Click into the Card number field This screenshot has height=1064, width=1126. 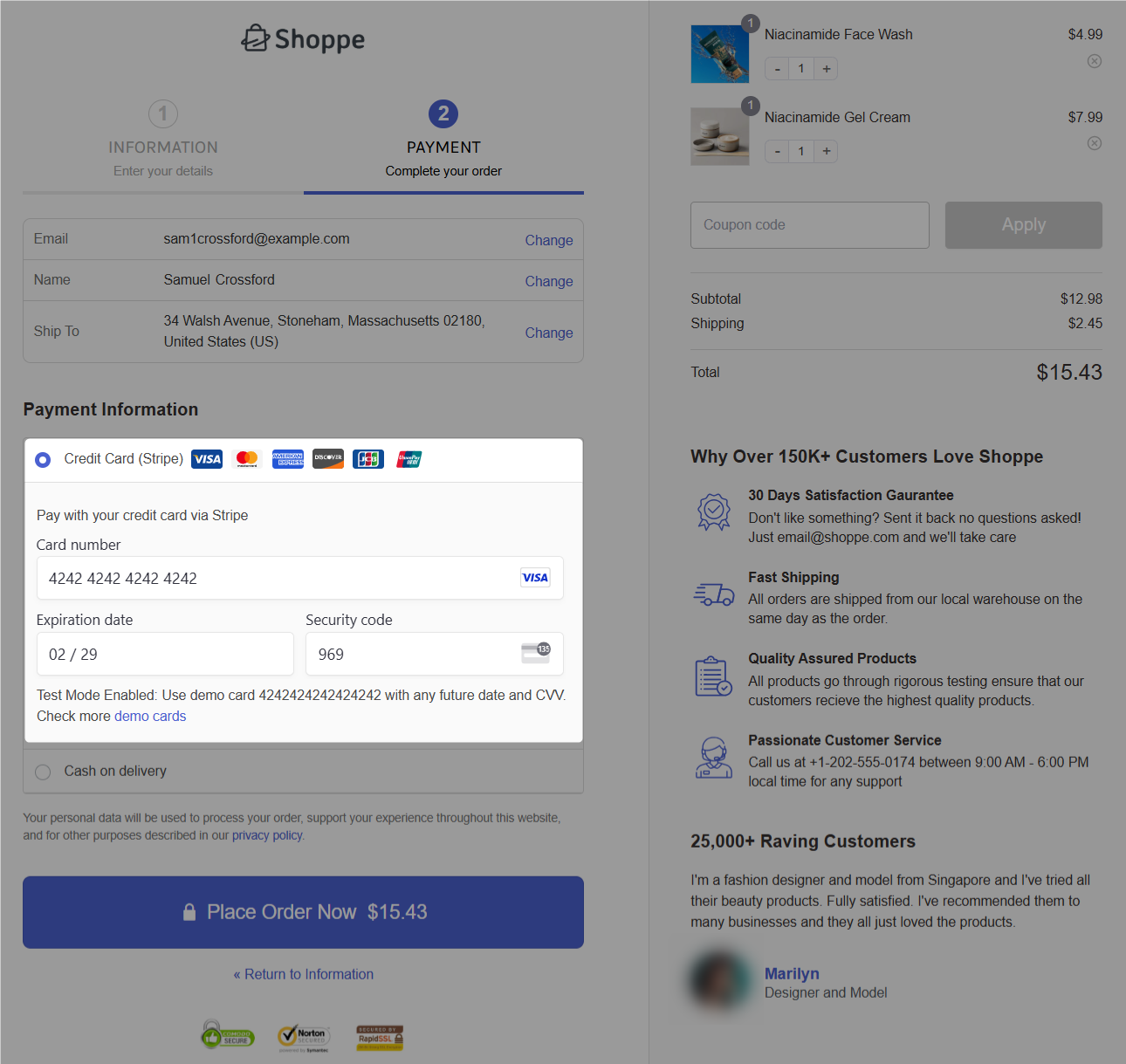coord(279,578)
